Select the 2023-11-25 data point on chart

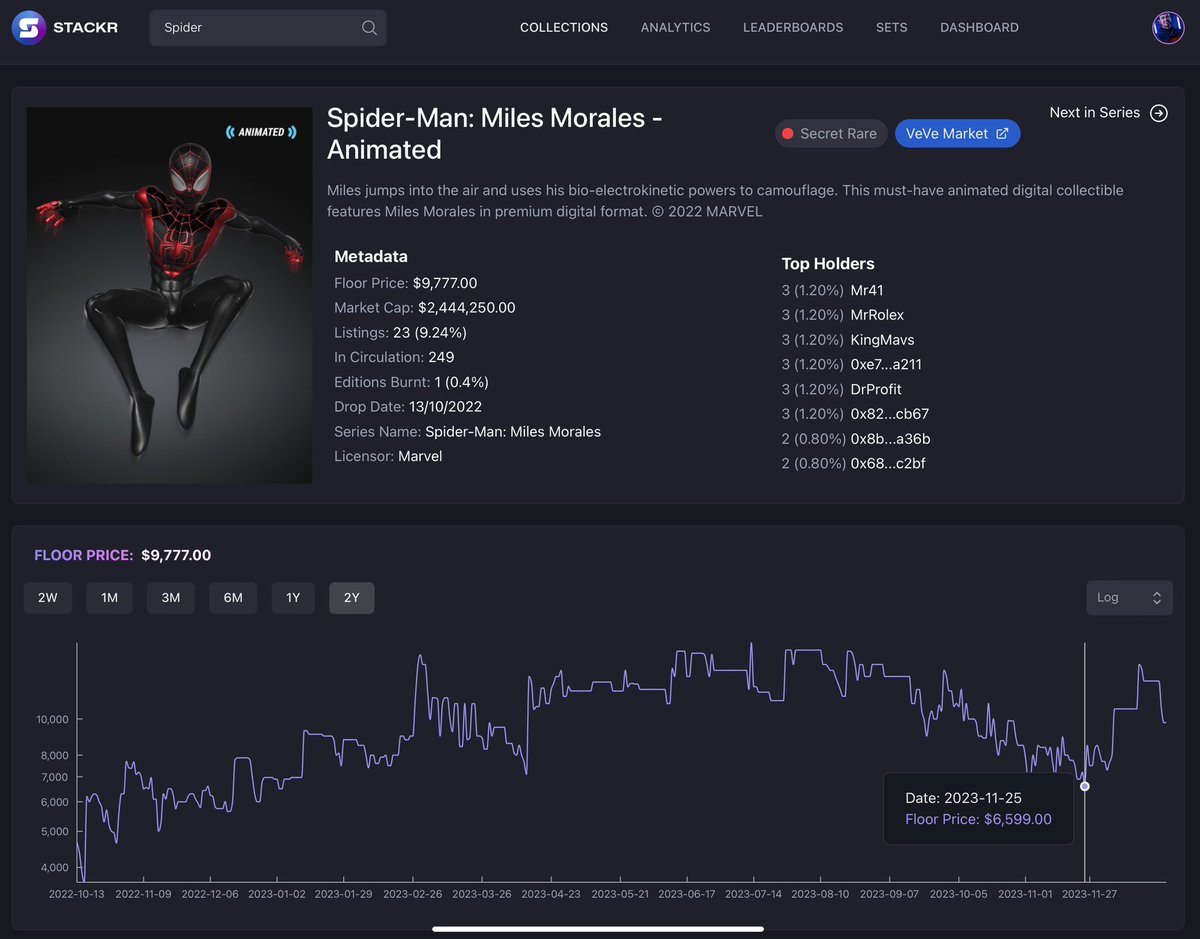pos(1085,786)
